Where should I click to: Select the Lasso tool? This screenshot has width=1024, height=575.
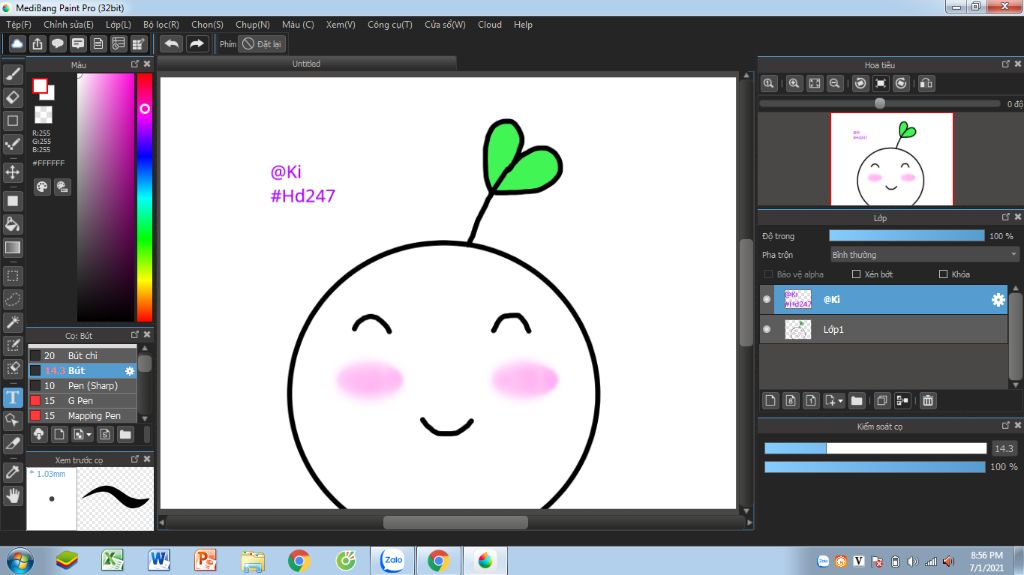12,299
